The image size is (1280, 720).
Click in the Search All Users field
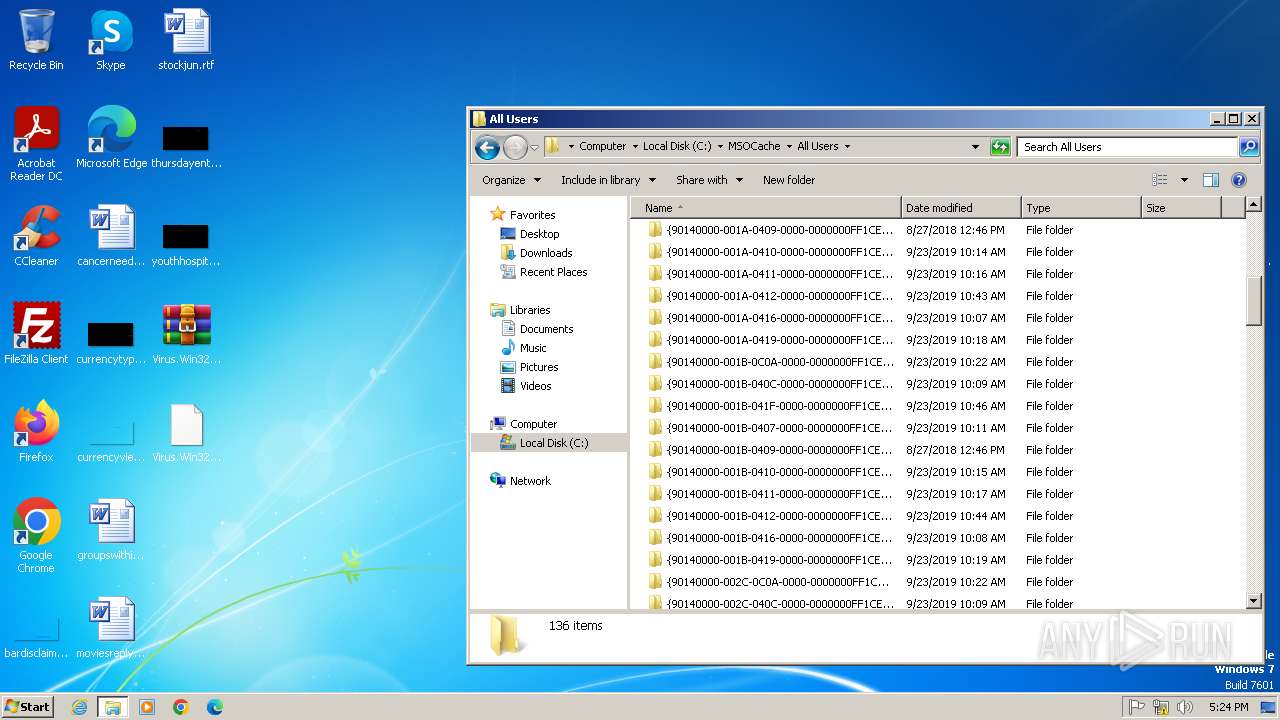[1128, 147]
